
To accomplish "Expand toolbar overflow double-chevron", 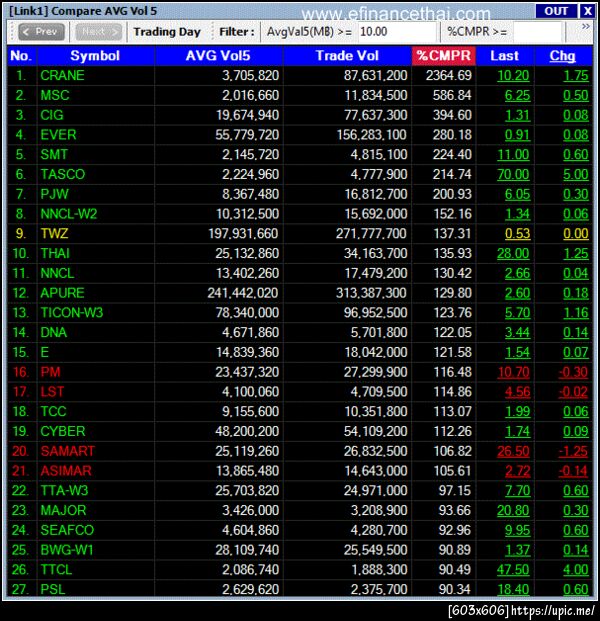I will pos(586,27).
